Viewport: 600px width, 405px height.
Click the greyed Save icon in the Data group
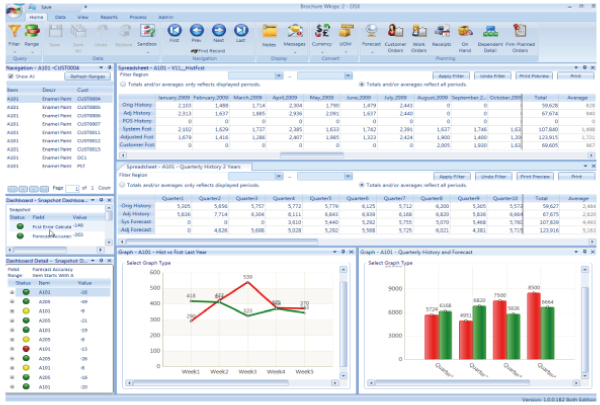tap(55, 32)
